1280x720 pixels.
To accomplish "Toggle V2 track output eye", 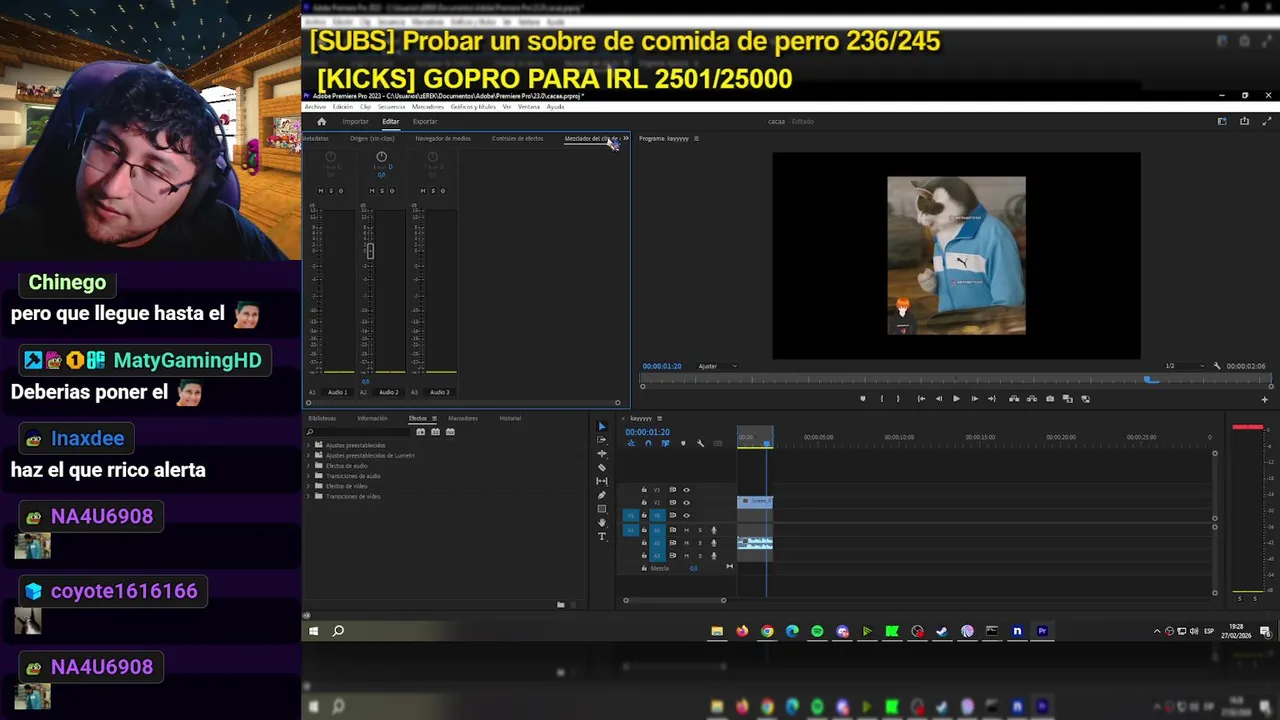I will [686, 502].
